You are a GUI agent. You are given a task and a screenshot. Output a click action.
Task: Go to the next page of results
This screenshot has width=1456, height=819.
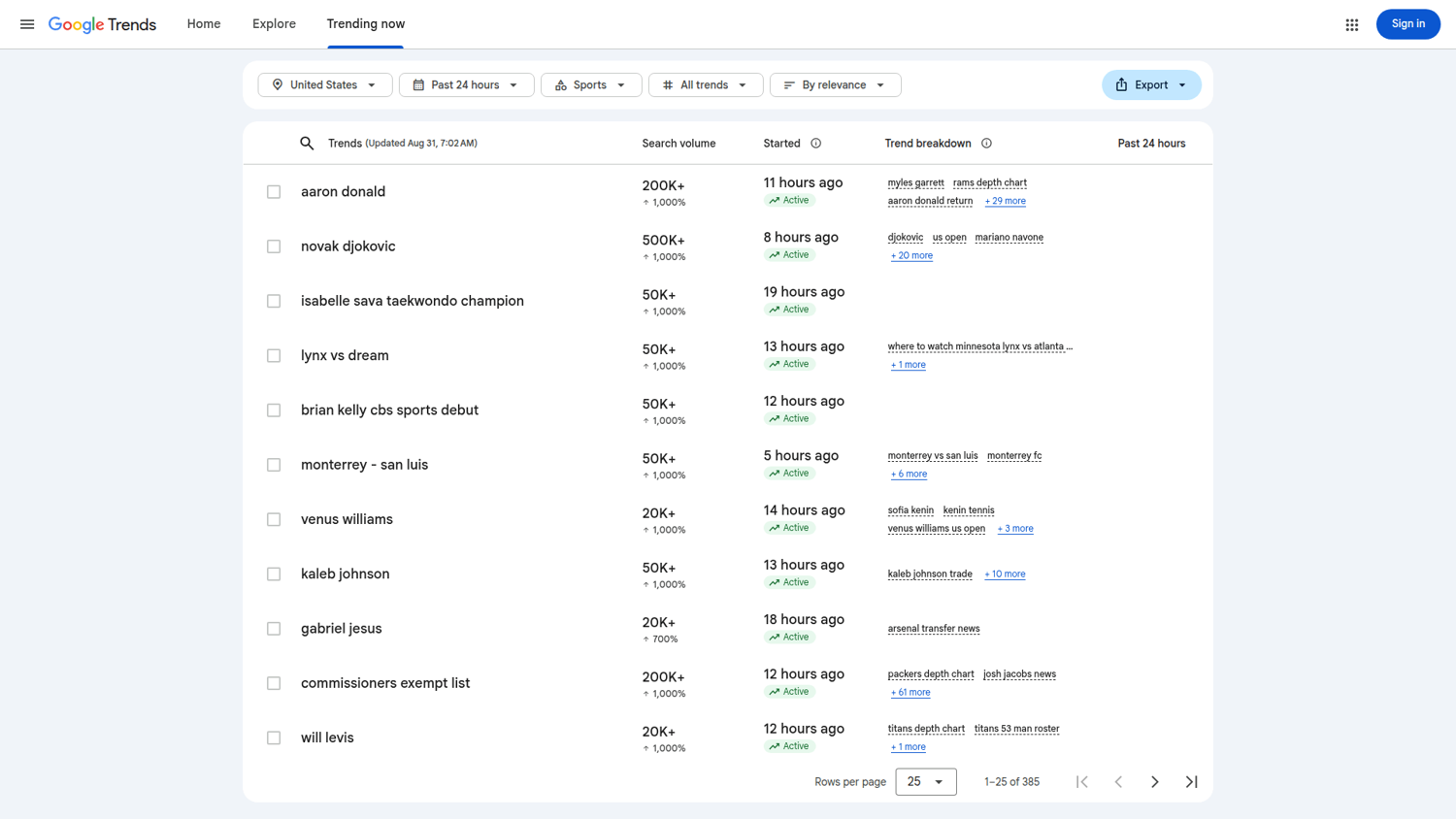pyautogui.click(x=1155, y=782)
